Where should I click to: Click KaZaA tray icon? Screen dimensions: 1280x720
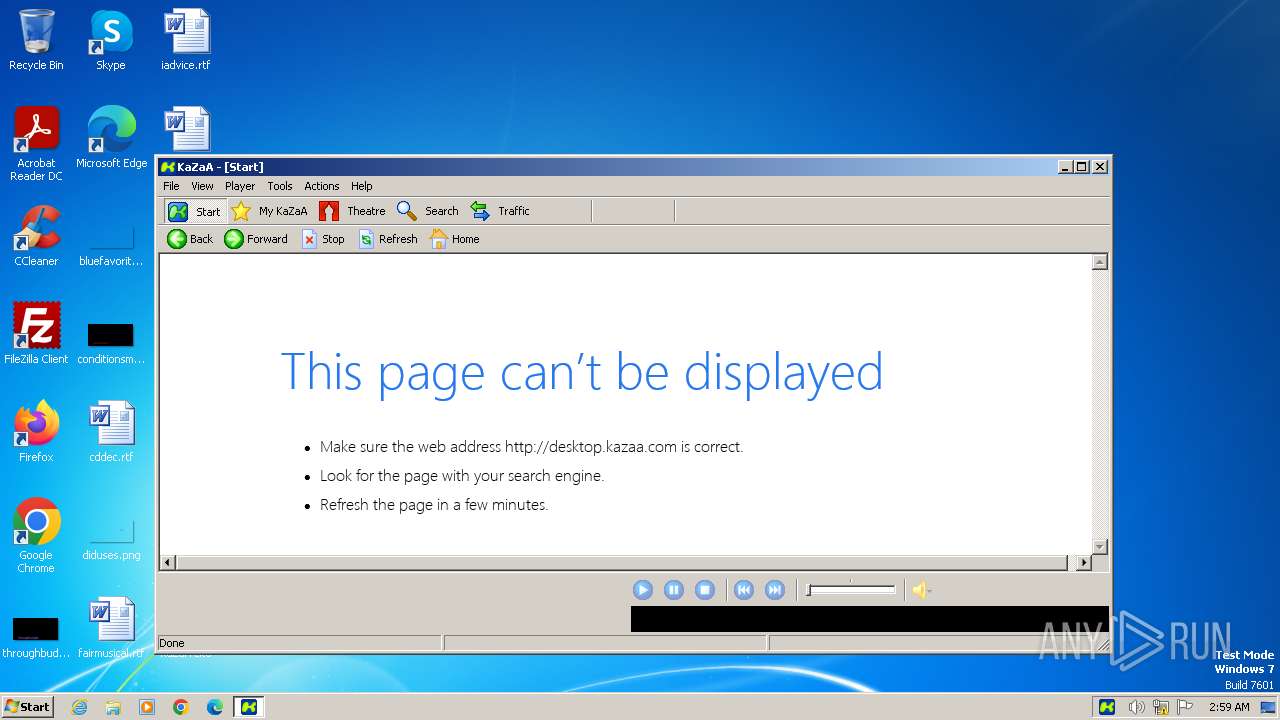point(1107,707)
